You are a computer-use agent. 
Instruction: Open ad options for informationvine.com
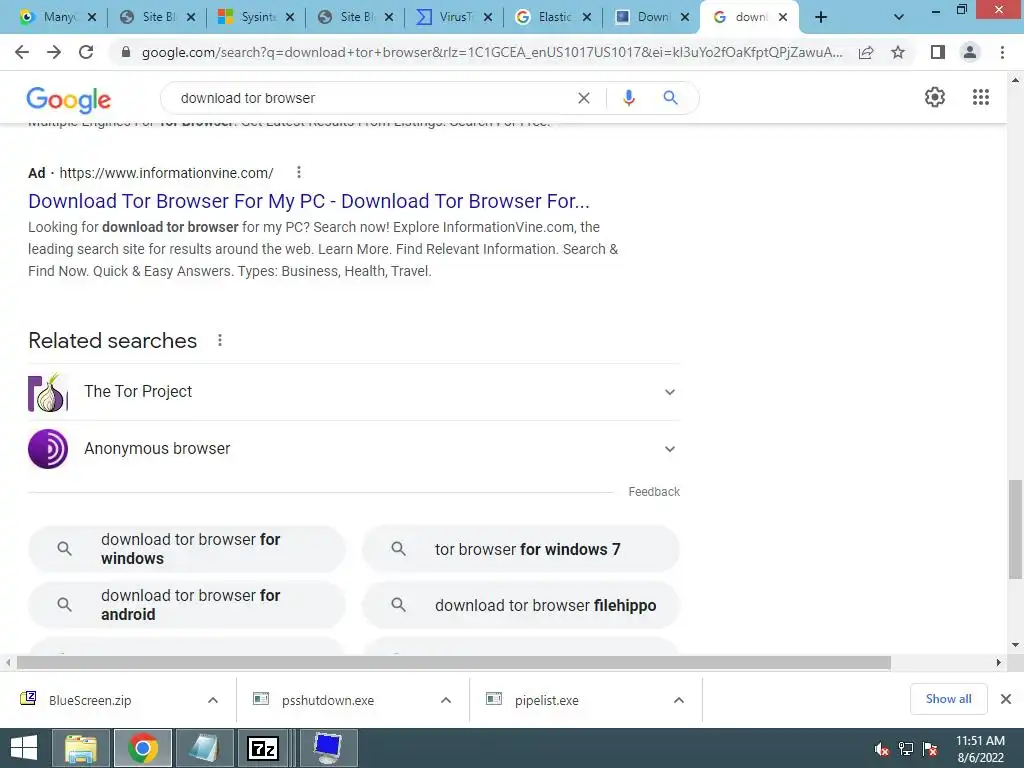coord(298,172)
